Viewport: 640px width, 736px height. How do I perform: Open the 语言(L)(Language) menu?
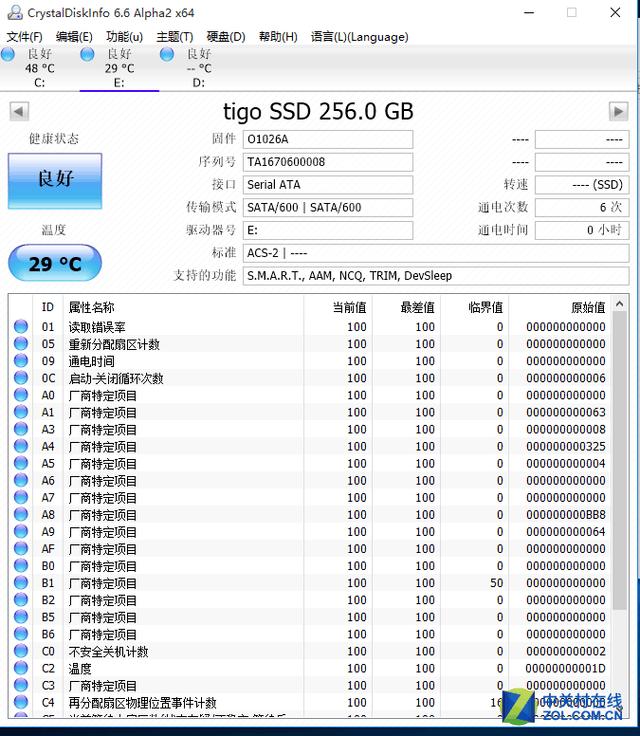click(x=360, y=37)
